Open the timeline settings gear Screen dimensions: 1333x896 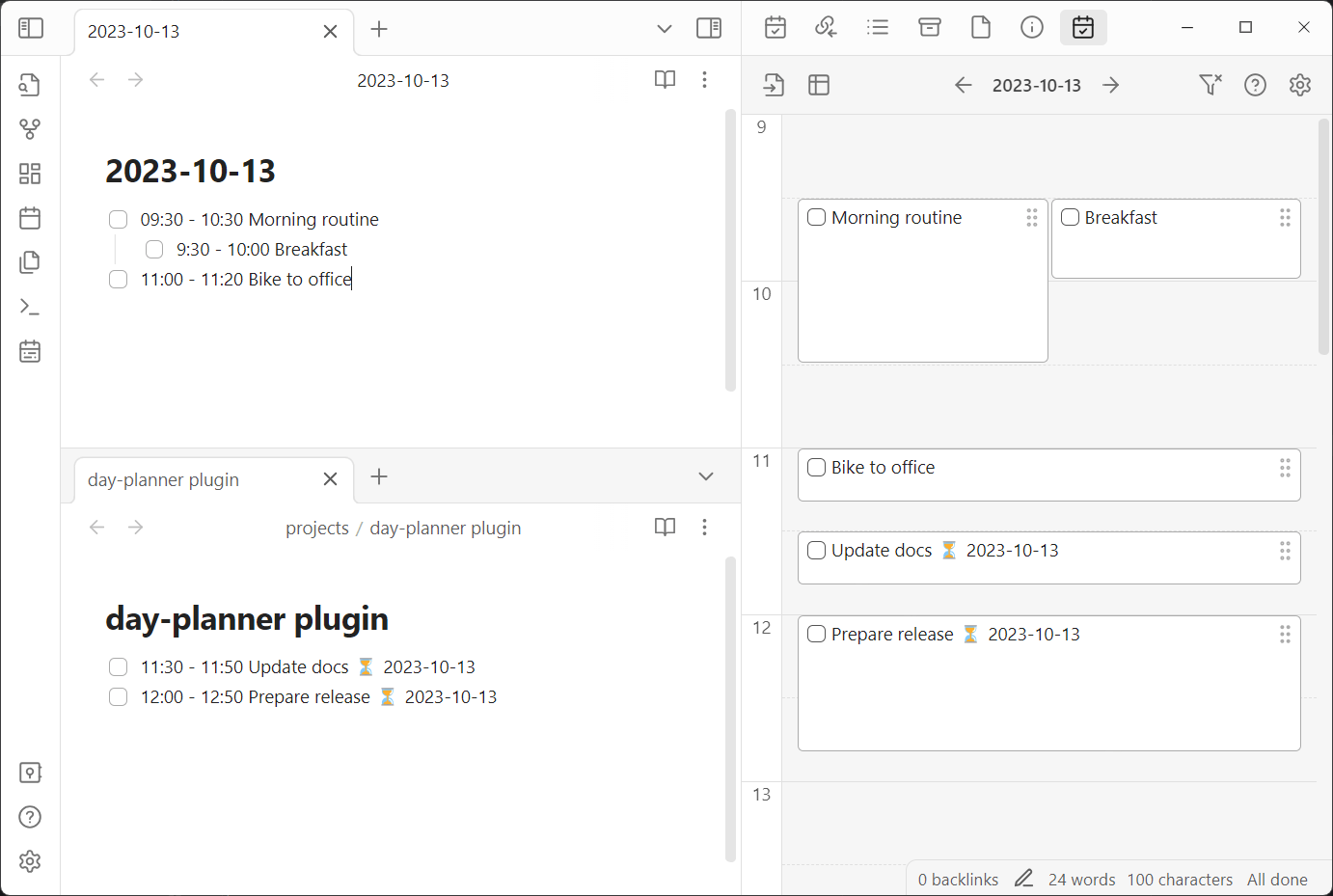coord(1299,85)
